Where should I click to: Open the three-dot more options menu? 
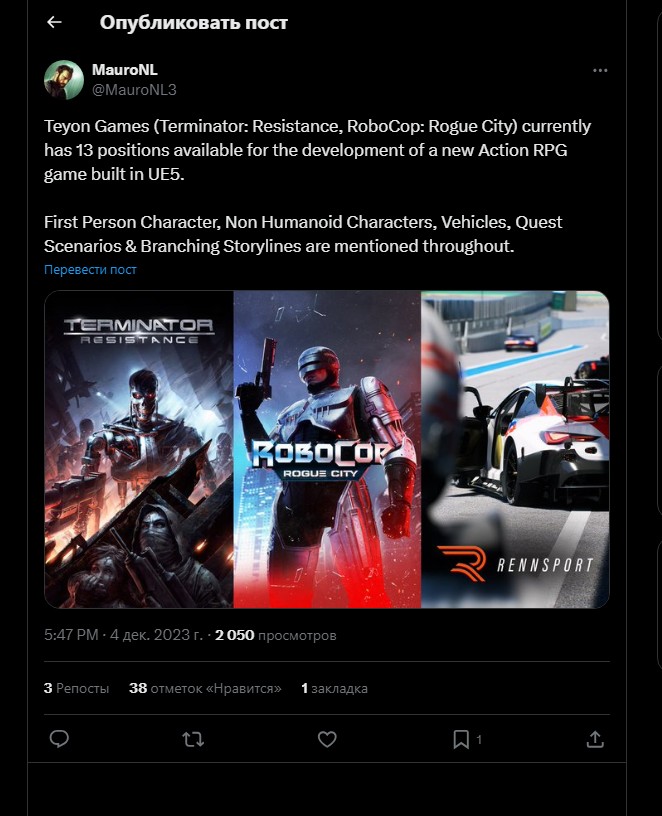click(x=600, y=70)
